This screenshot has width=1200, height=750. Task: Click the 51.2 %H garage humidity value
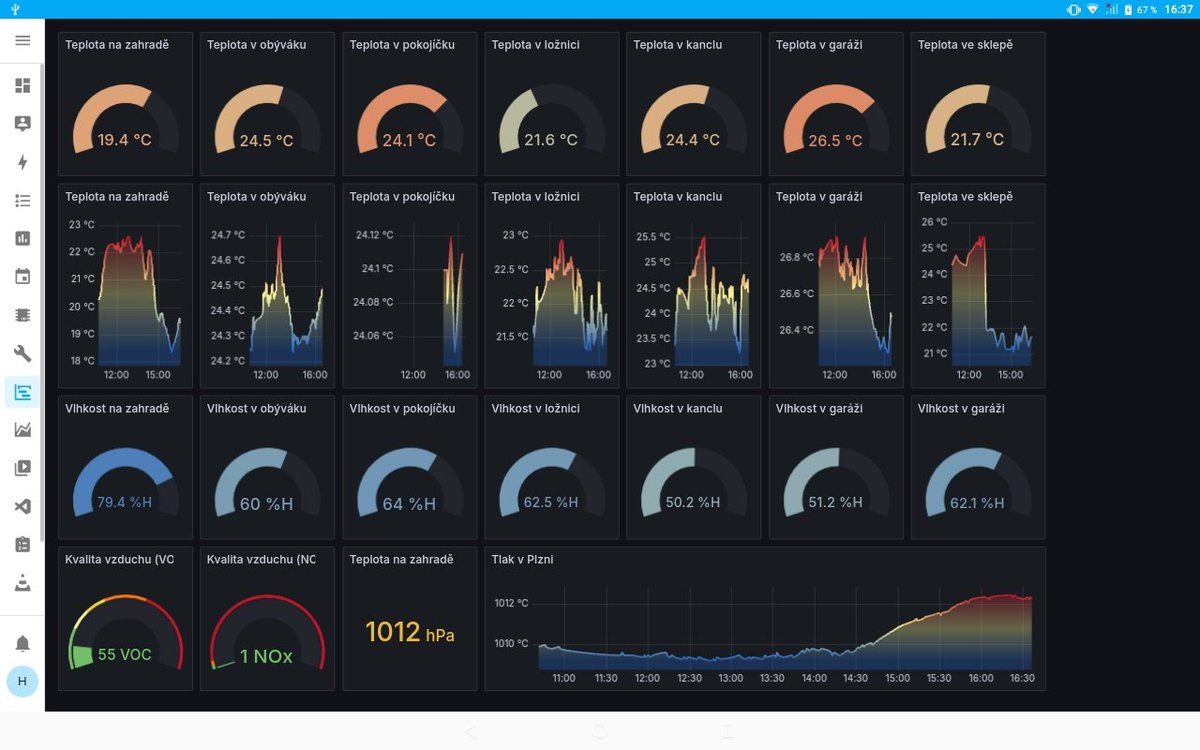tap(835, 503)
